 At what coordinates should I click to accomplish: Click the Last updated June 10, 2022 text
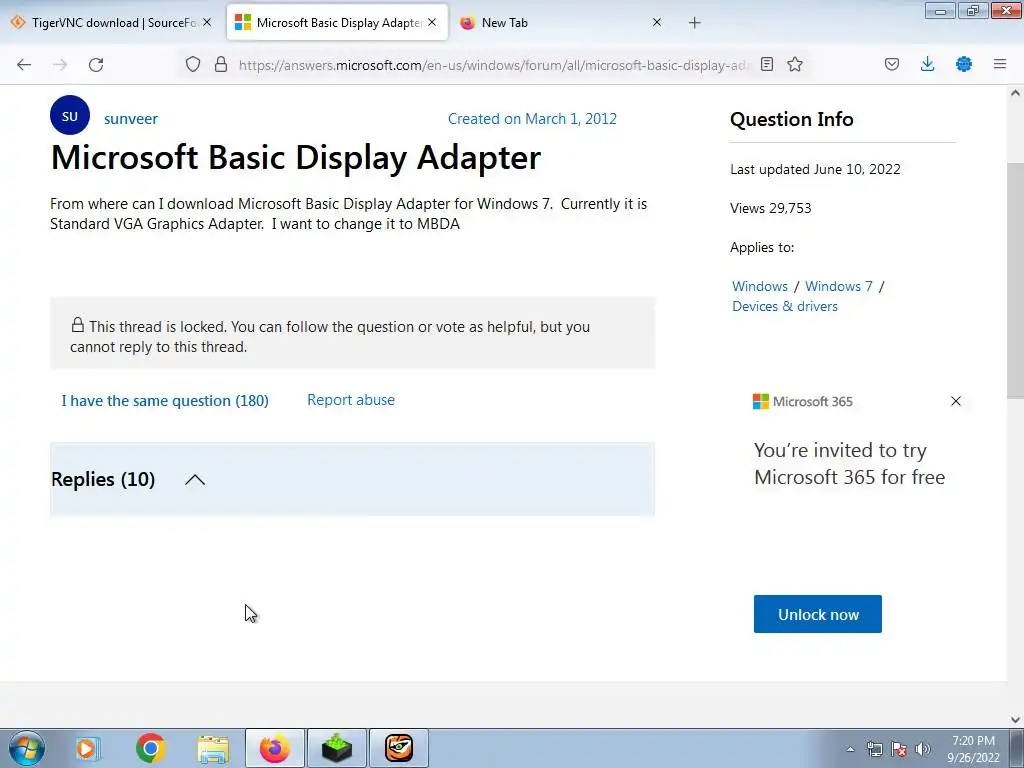tap(815, 169)
